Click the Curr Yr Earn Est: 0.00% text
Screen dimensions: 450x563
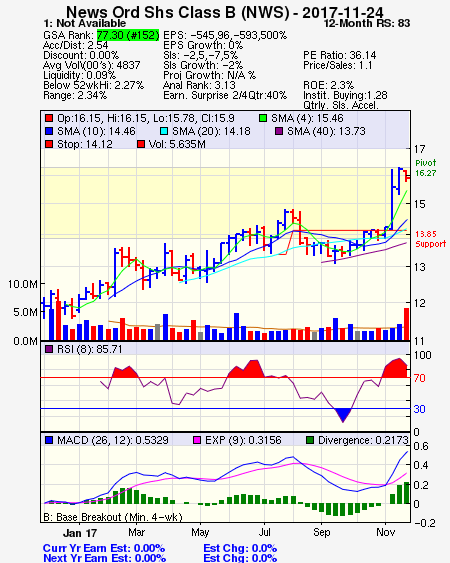tap(104, 548)
